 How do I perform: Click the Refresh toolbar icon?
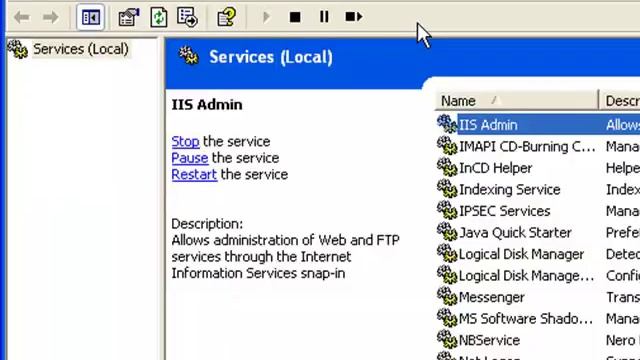(x=159, y=17)
